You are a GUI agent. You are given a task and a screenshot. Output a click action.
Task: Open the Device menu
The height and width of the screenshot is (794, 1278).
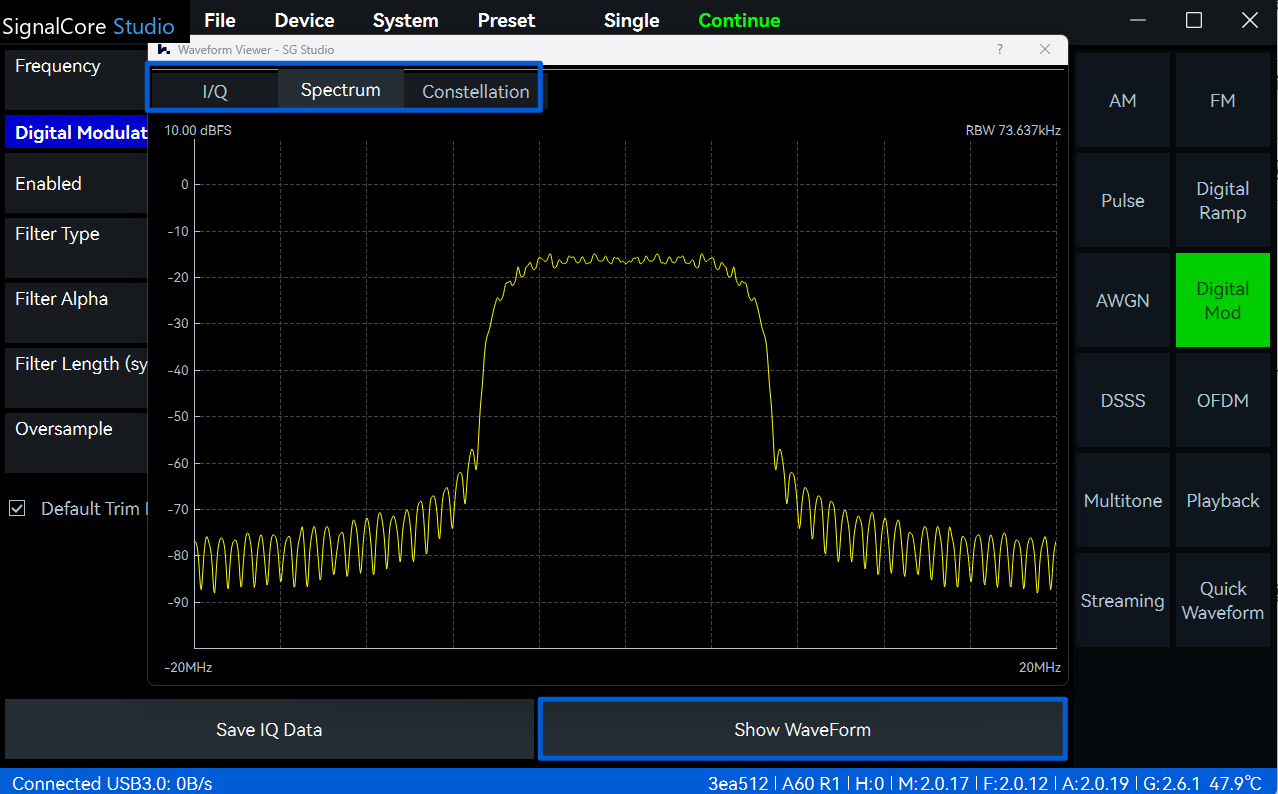[x=304, y=20]
